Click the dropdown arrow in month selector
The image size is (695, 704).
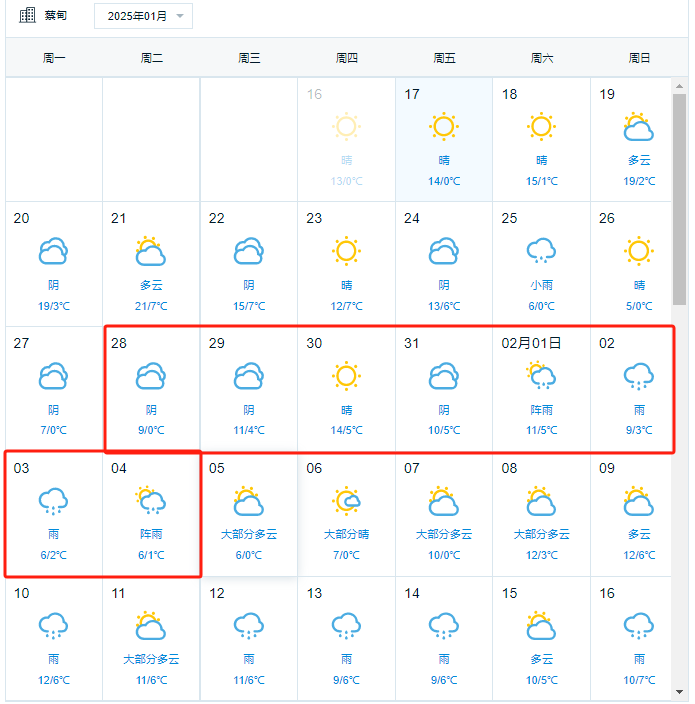point(180,16)
